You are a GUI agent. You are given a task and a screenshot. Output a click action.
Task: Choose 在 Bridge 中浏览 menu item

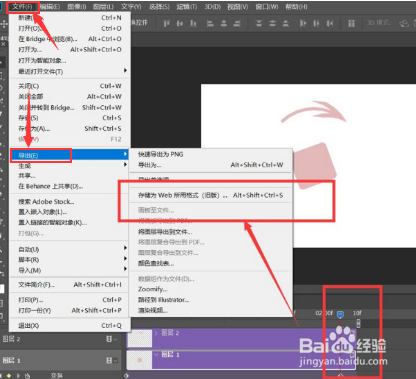pos(70,39)
